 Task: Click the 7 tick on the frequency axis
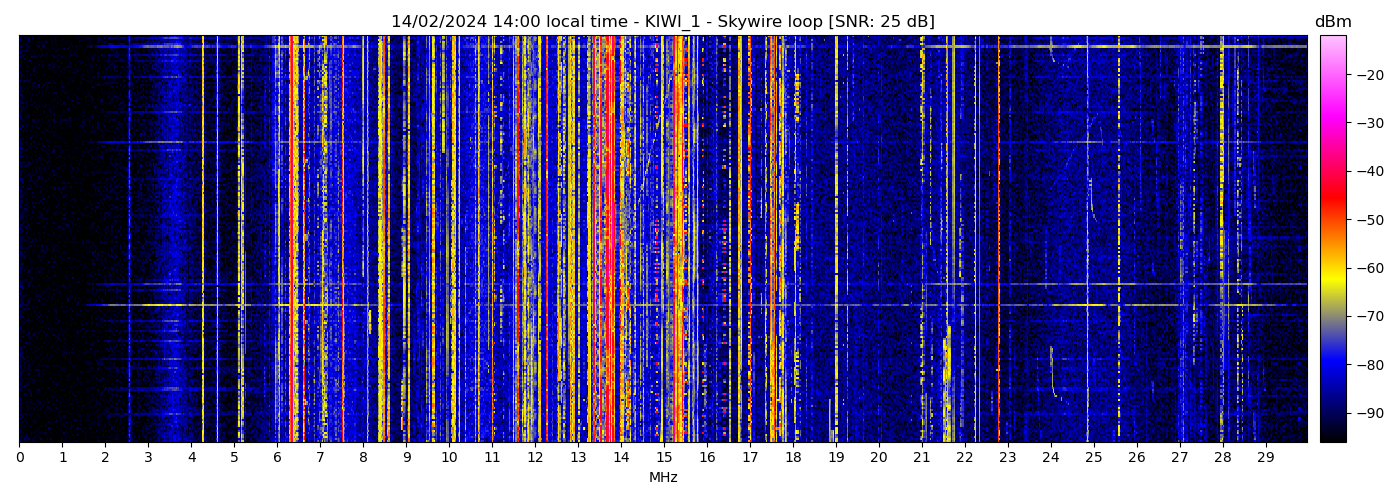point(320,457)
